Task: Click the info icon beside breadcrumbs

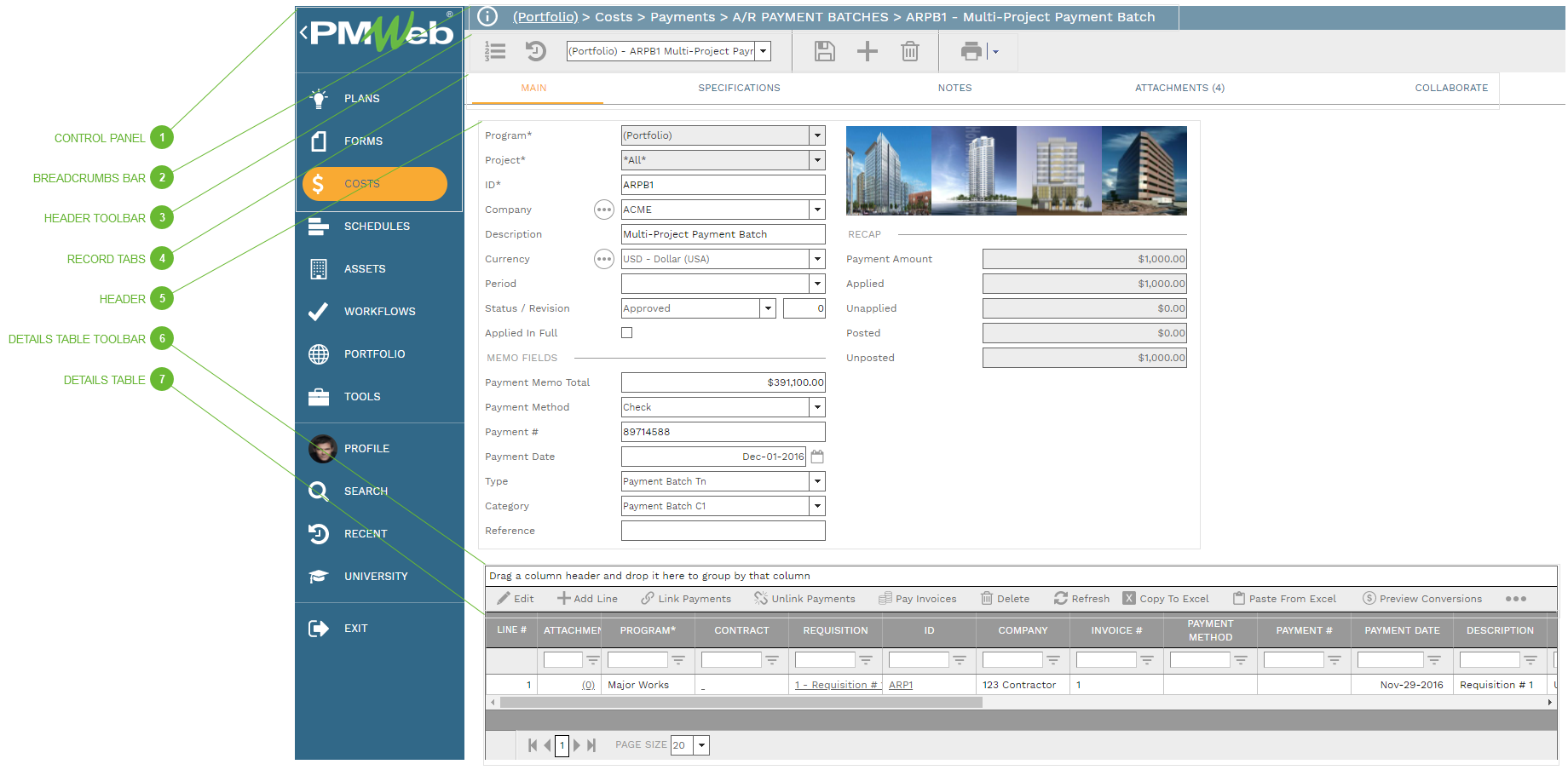Action: click(487, 16)
